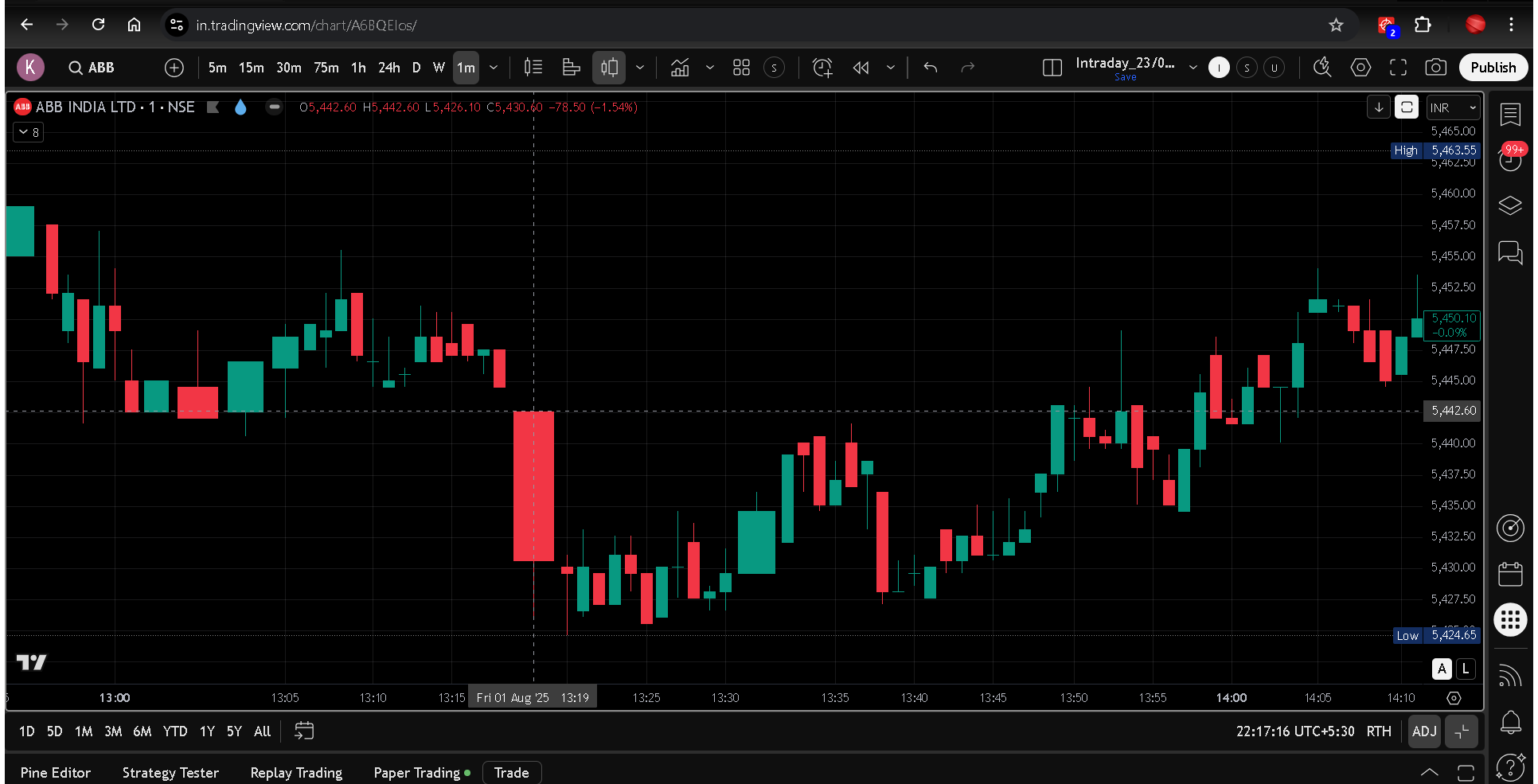Screen dimensions: 1538x784
Task: Open INR currency dropdown
Action: (x=1452, y=107)
